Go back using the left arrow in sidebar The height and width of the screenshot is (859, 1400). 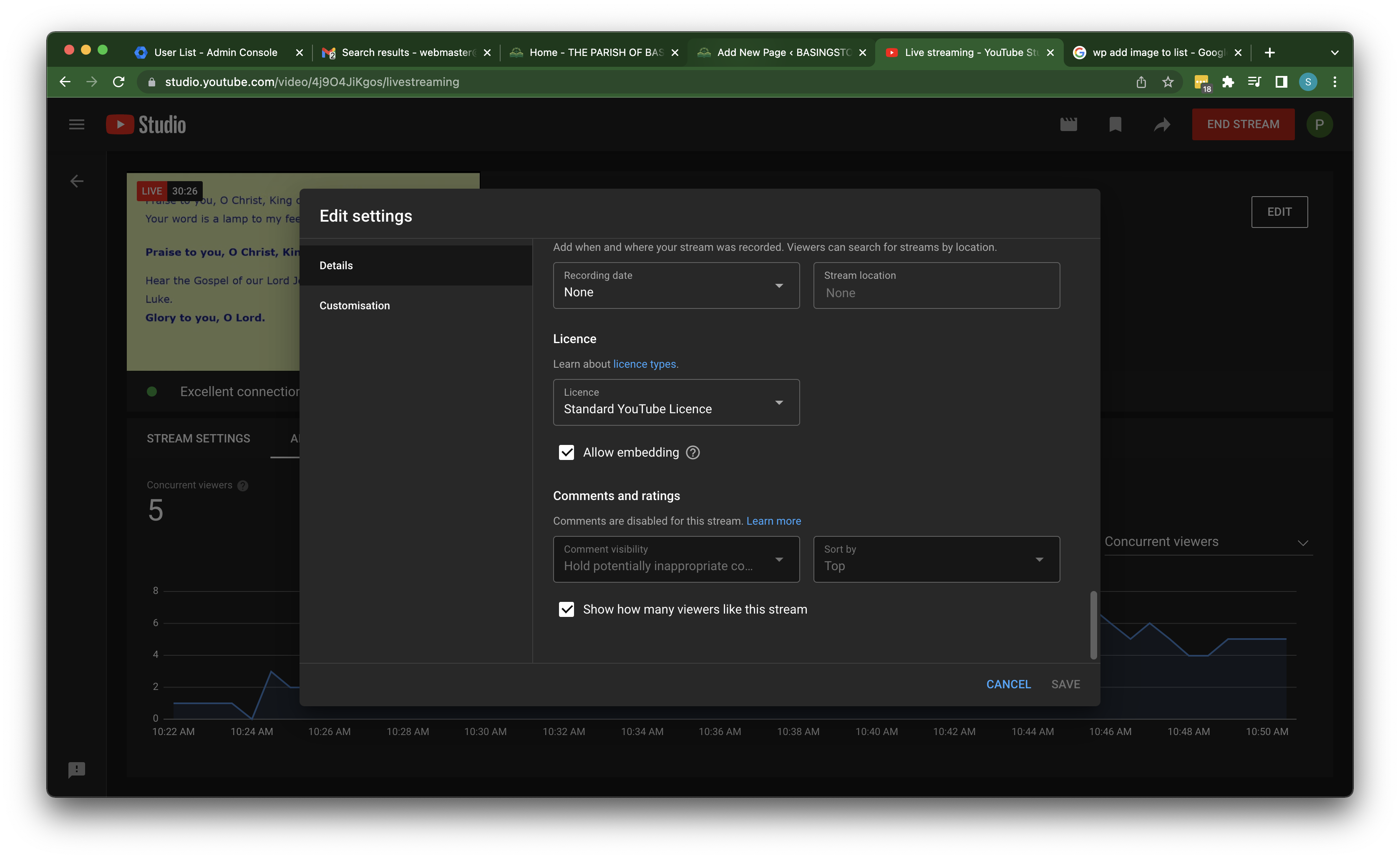[x=77, y=181]
